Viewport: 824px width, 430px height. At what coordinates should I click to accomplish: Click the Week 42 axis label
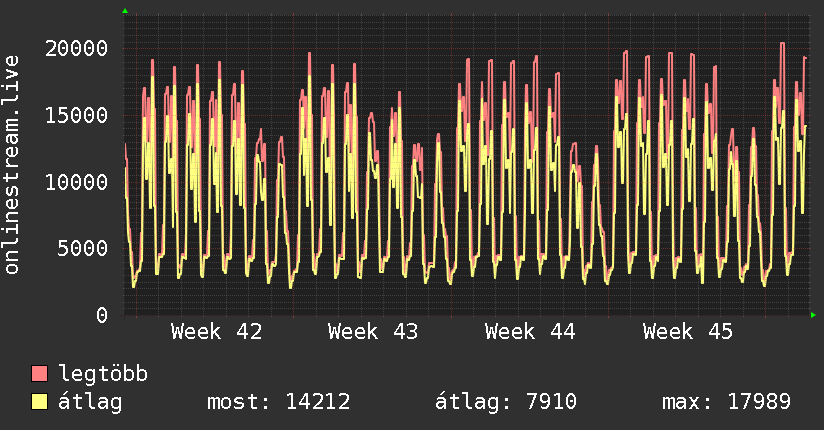pyautogui.click(x=217, y=332)
